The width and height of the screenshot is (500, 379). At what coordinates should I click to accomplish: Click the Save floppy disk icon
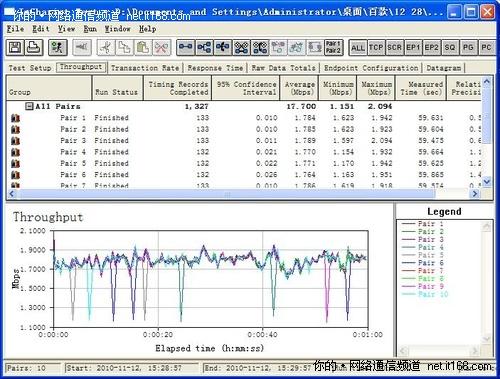[15, 48]
